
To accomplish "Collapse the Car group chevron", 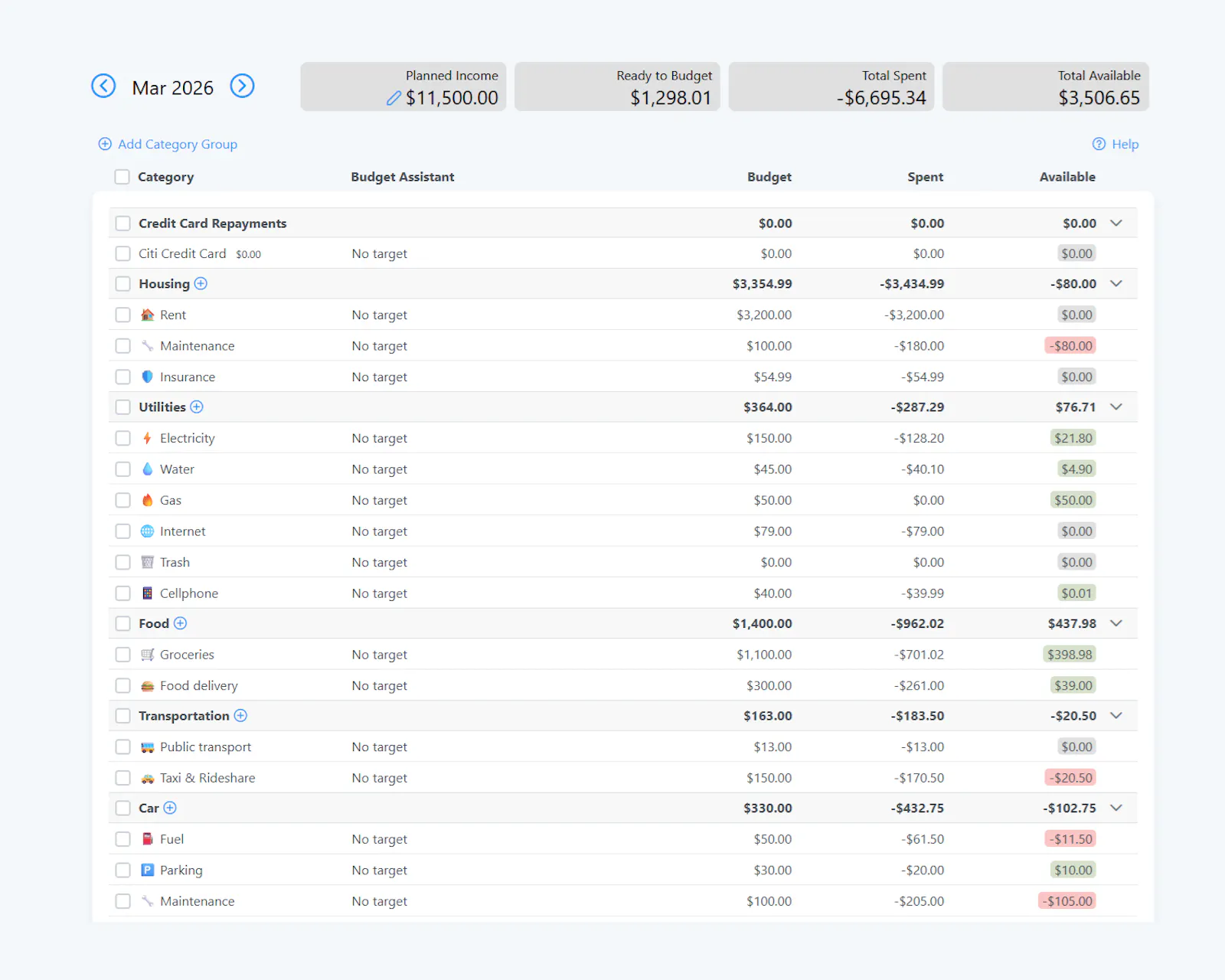I will (1116, 808).
